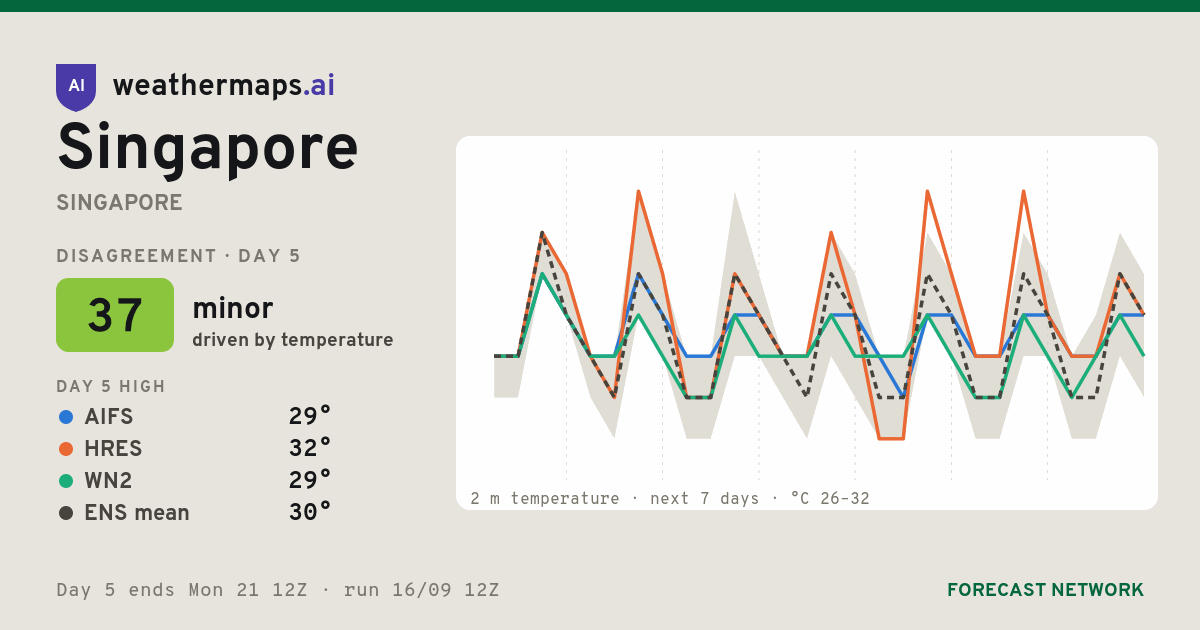Select the Singapore city heading
Screen dimensions: 1200x630
click(207, 148)
